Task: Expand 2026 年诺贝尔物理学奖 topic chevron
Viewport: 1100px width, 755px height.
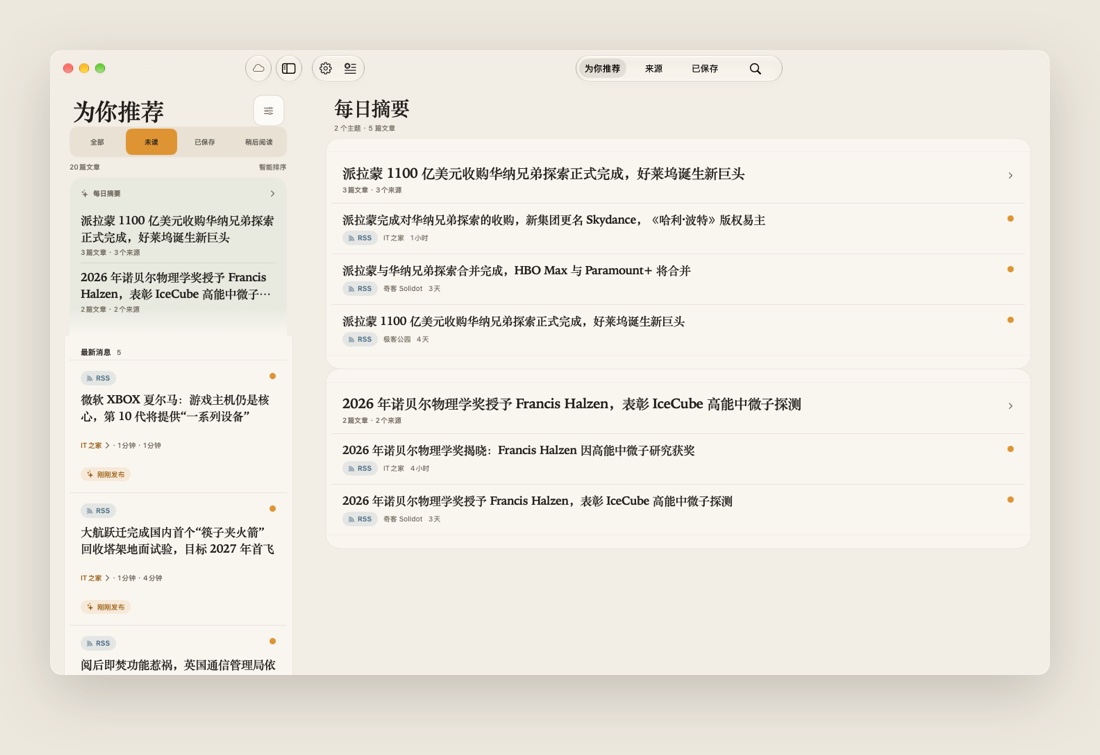Action: point(1010,406)
